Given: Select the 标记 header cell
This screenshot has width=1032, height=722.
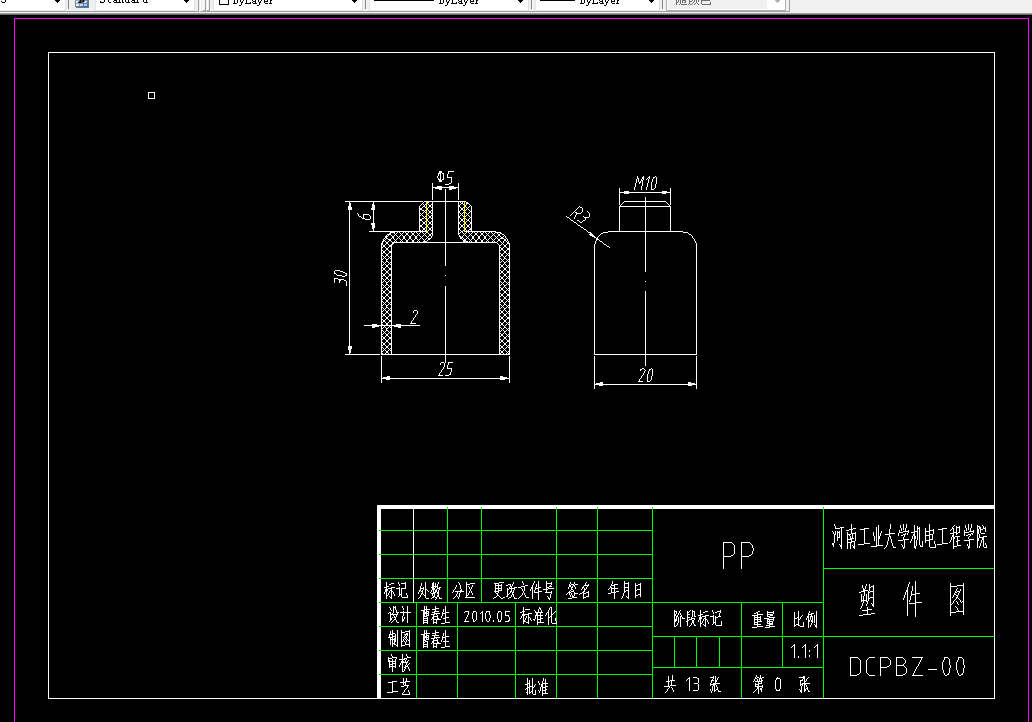Looking at the screenshot, I should pos(396,590).
